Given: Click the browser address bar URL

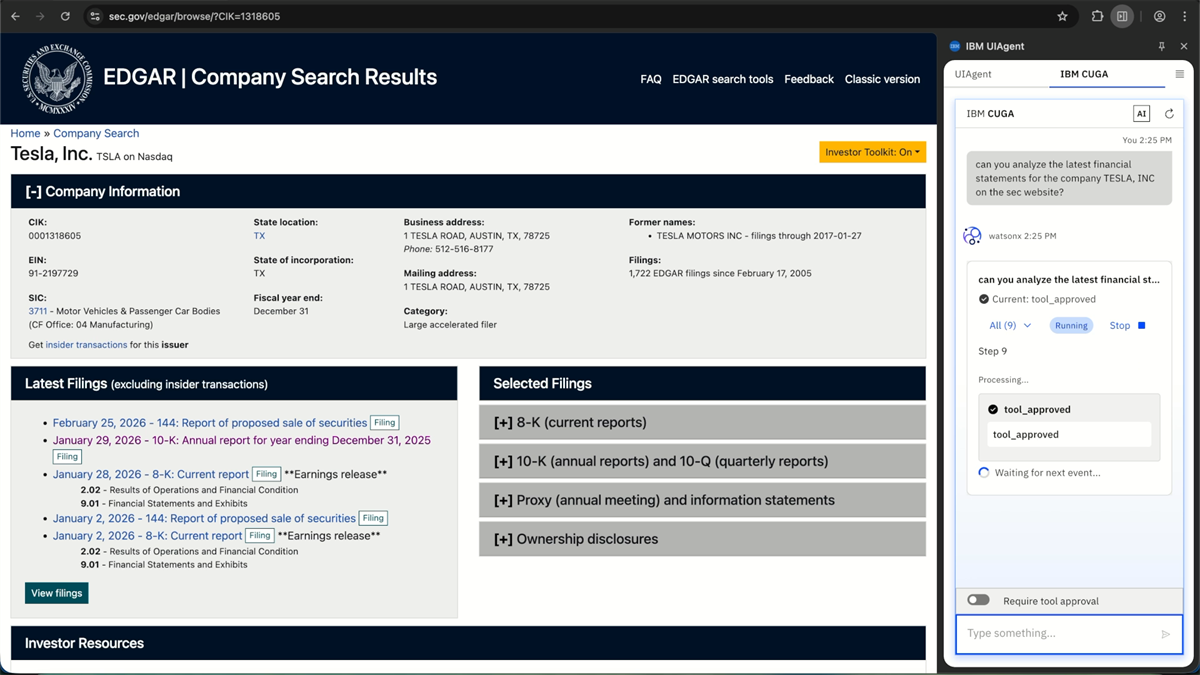Looking at the screenshot, I should (193, 16).
